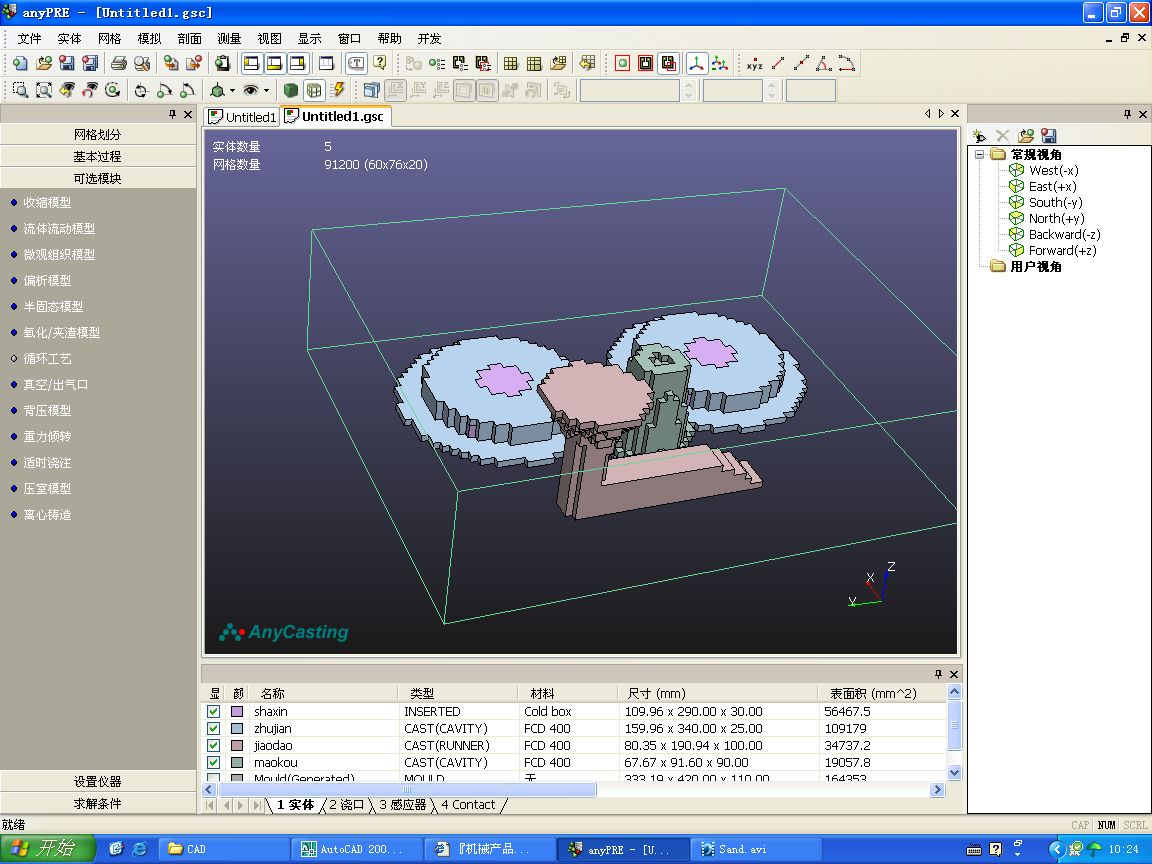Open the view cube dropdown arrow
This screenshot has width=1152, height=864.
tap(232, 90)
